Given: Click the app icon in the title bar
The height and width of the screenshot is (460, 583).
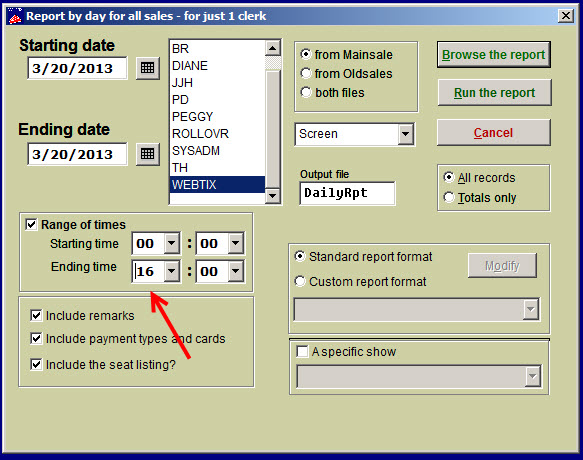Looking at the screenshot, I should click(15, 16).
